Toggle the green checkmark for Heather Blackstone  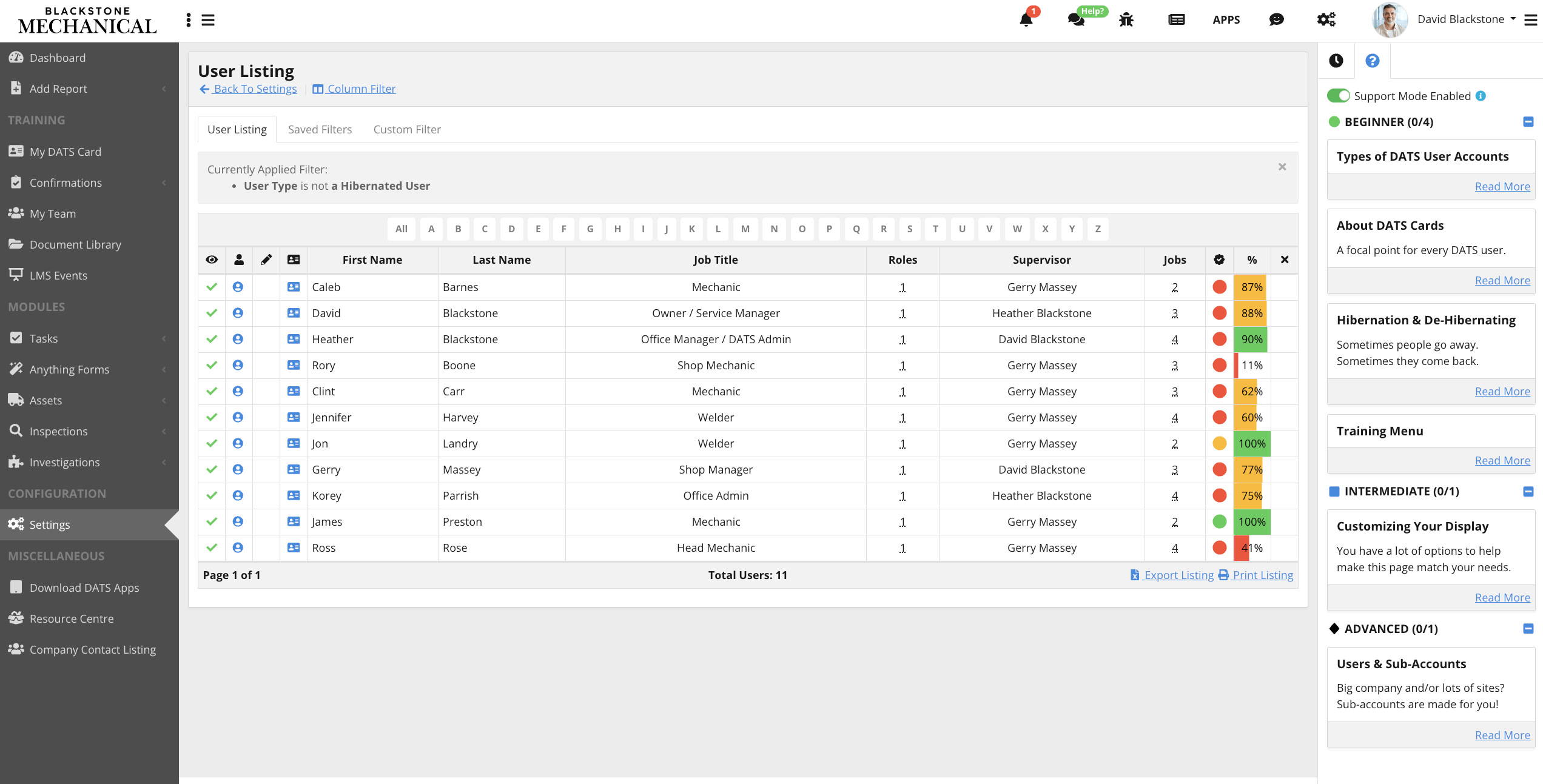[212, 339]
